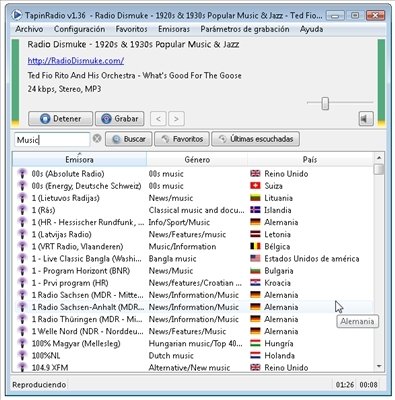Click the Iceland flag next to Islandia
This screenshot has width=395, height=400.
pos(255,210)
